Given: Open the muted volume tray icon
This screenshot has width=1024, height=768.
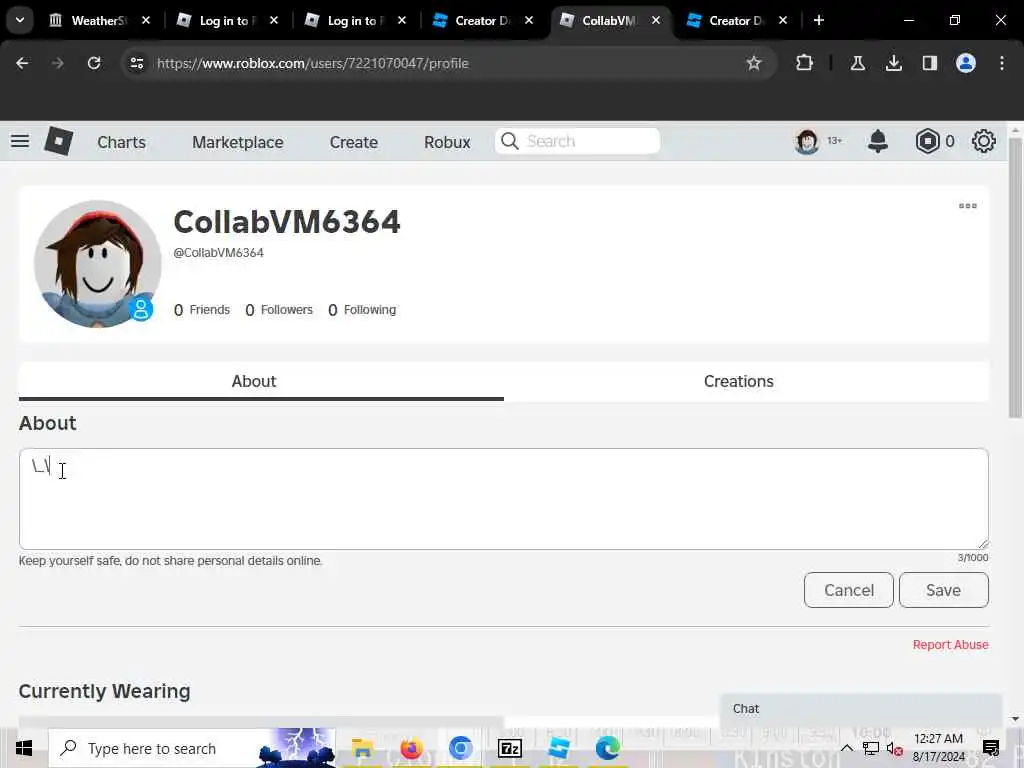Looking at the screenshot, I should coord(895,749).
